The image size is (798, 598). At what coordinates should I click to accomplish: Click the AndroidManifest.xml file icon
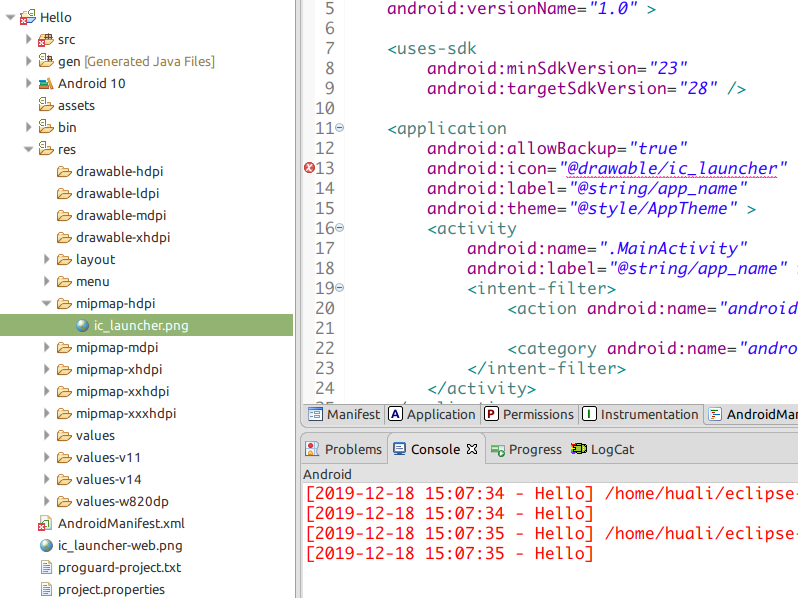click(x=45, y=523)
